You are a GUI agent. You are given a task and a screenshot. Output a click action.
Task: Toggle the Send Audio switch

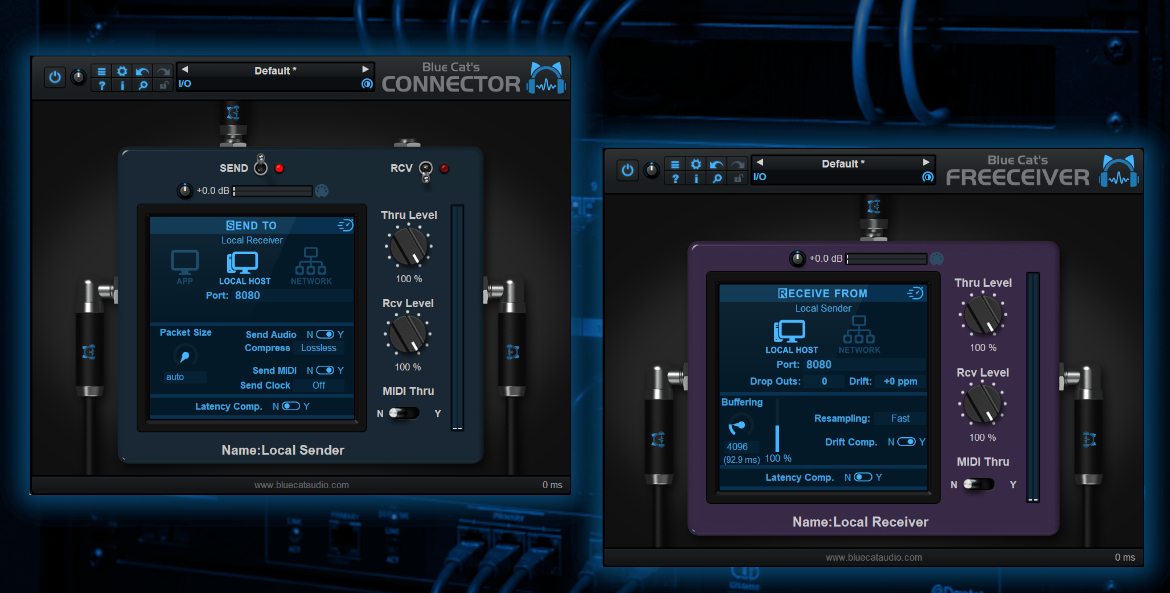pos(325,334)
